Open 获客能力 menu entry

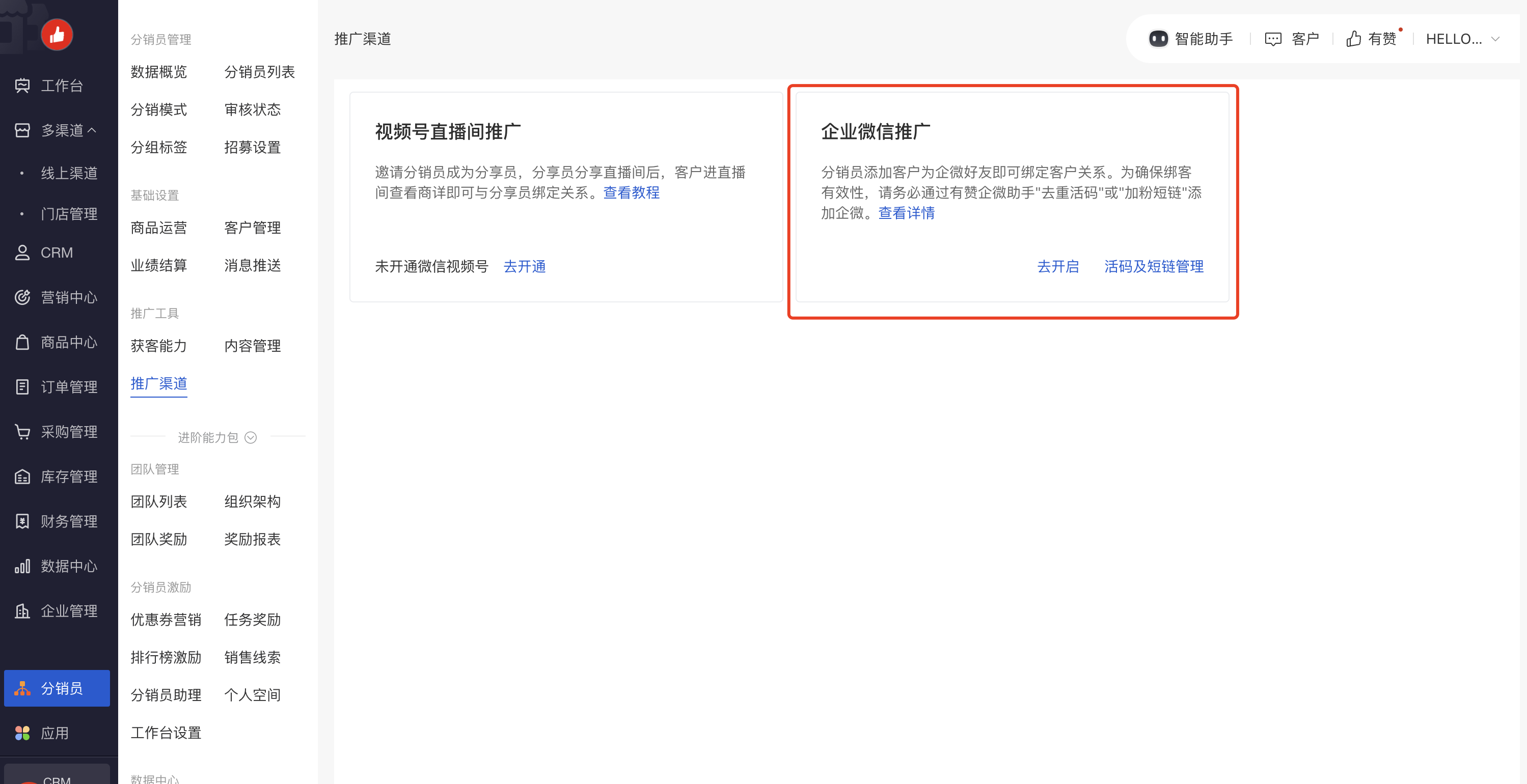[158, 346]
